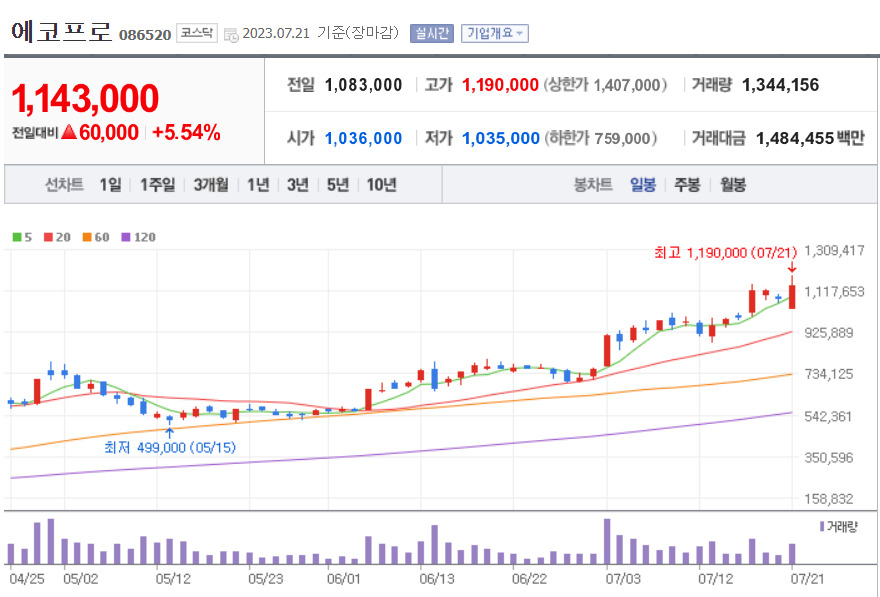The height and width of the screenshot is (597, 880).
Task: Click the orange 60-day moving average swatch
Action: coord(87,237)
